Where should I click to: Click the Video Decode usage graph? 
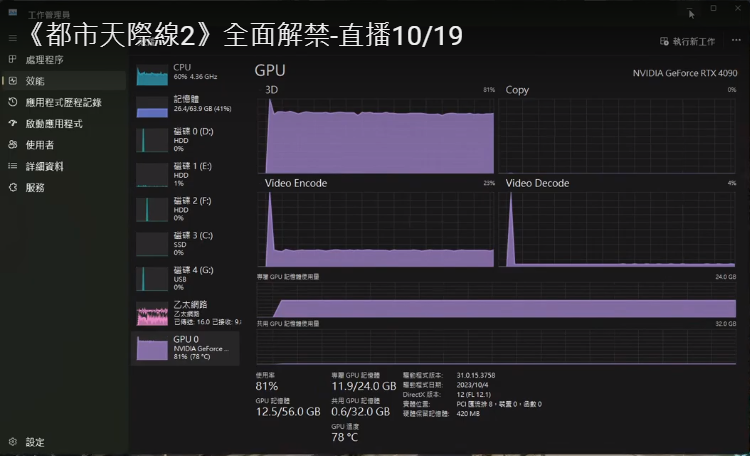(x=622, y=229)
